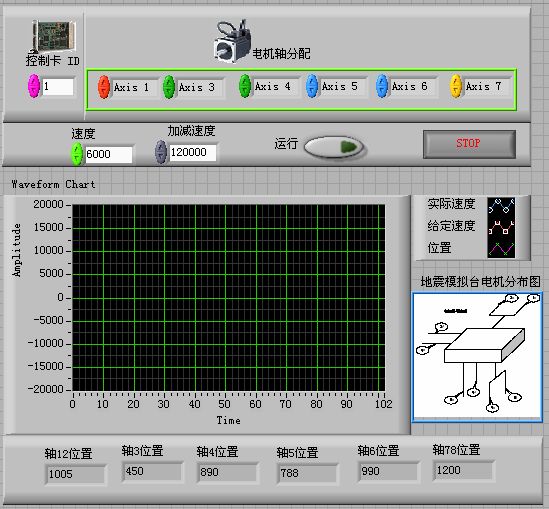The width and height of the screenshot is (549, 509).
Task: Click the yellow Axis 7 stepper
Action: 456,86
